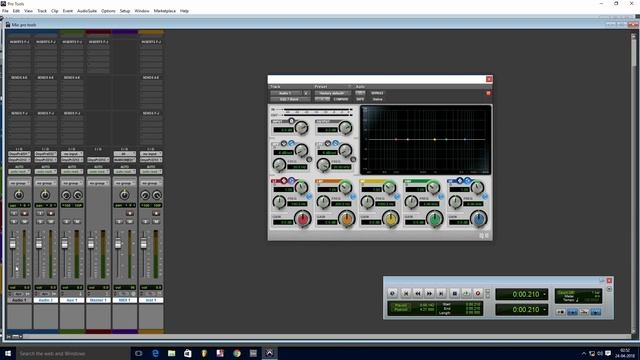
Task: Toggle the MIDI Merge button in transport
Action: click(584, 312)
